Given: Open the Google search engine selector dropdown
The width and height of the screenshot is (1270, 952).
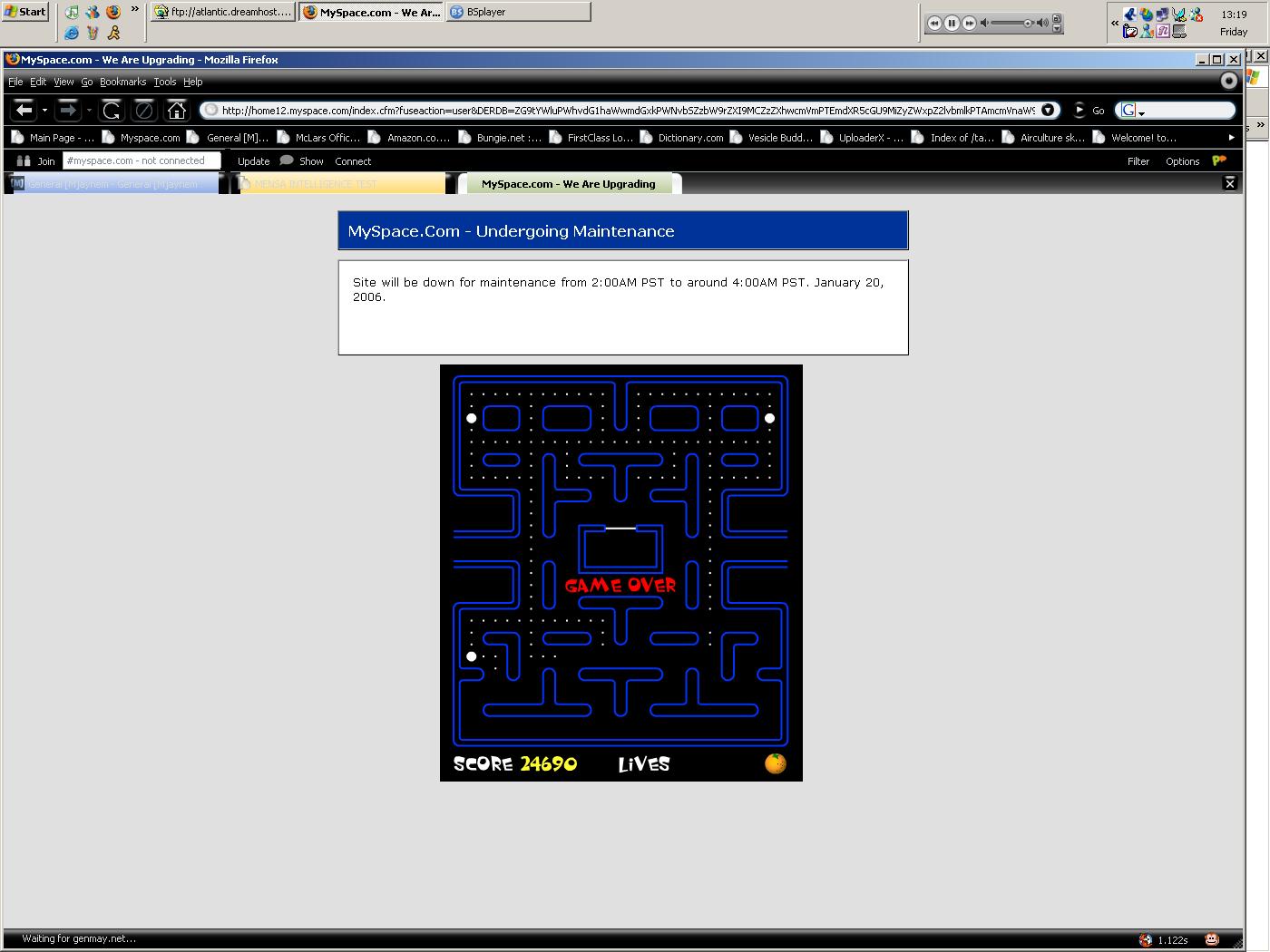Looking at the screenshot, I should (1141, 112).
